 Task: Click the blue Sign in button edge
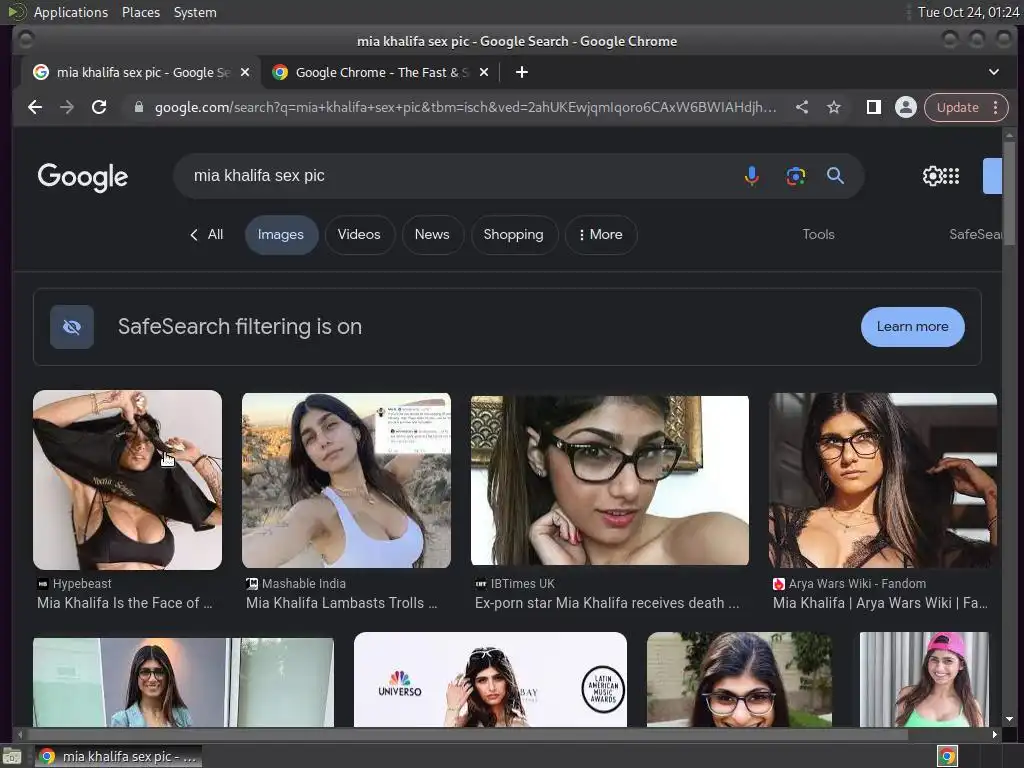pos(993,176)
